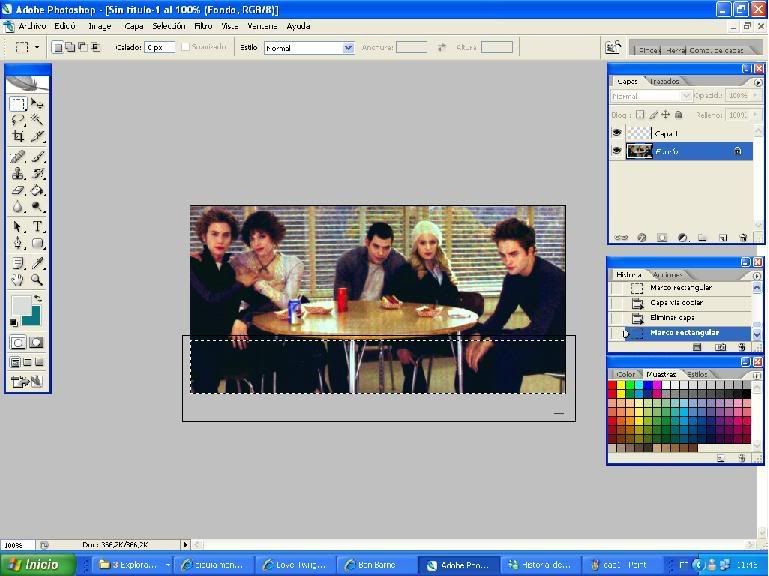The image size is (769, 576).
Task: Choose the Lasso tool
Action: pyautogui.click(x=18, y=119)
